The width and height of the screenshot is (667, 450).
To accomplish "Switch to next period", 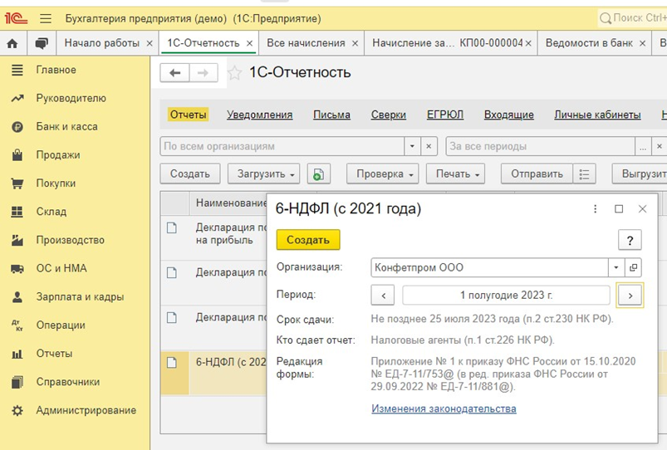I will [x=630, y=295].
